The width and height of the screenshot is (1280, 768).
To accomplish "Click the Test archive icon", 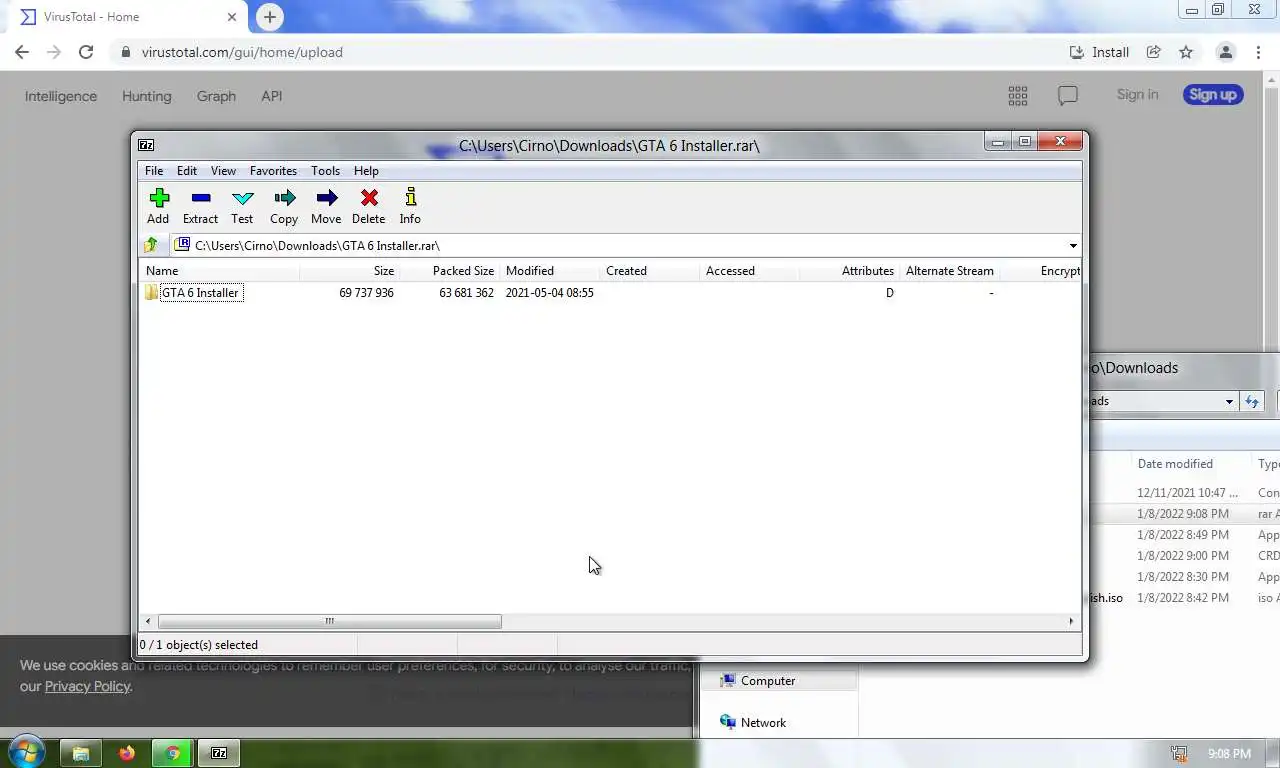I will click(x=242, y=198).
